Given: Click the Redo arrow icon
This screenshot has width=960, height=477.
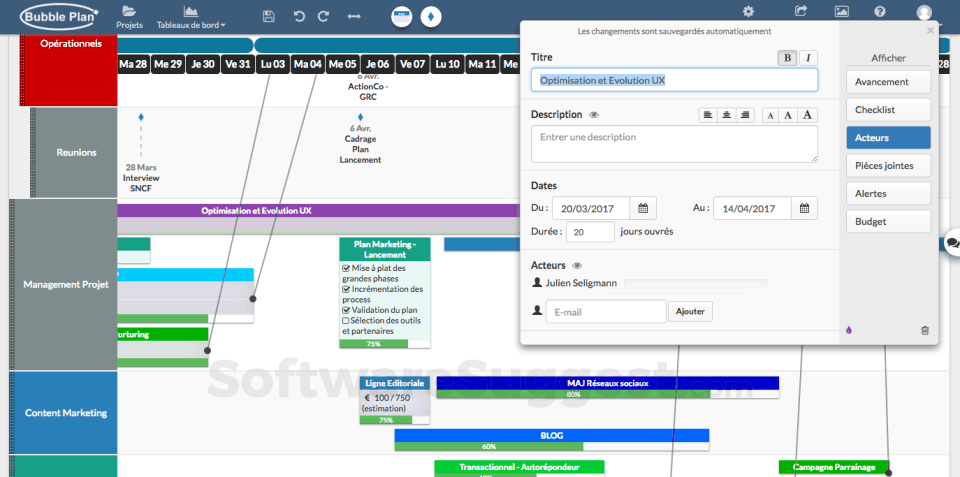Looking at the screenshot, I should [x=323, y=16].
